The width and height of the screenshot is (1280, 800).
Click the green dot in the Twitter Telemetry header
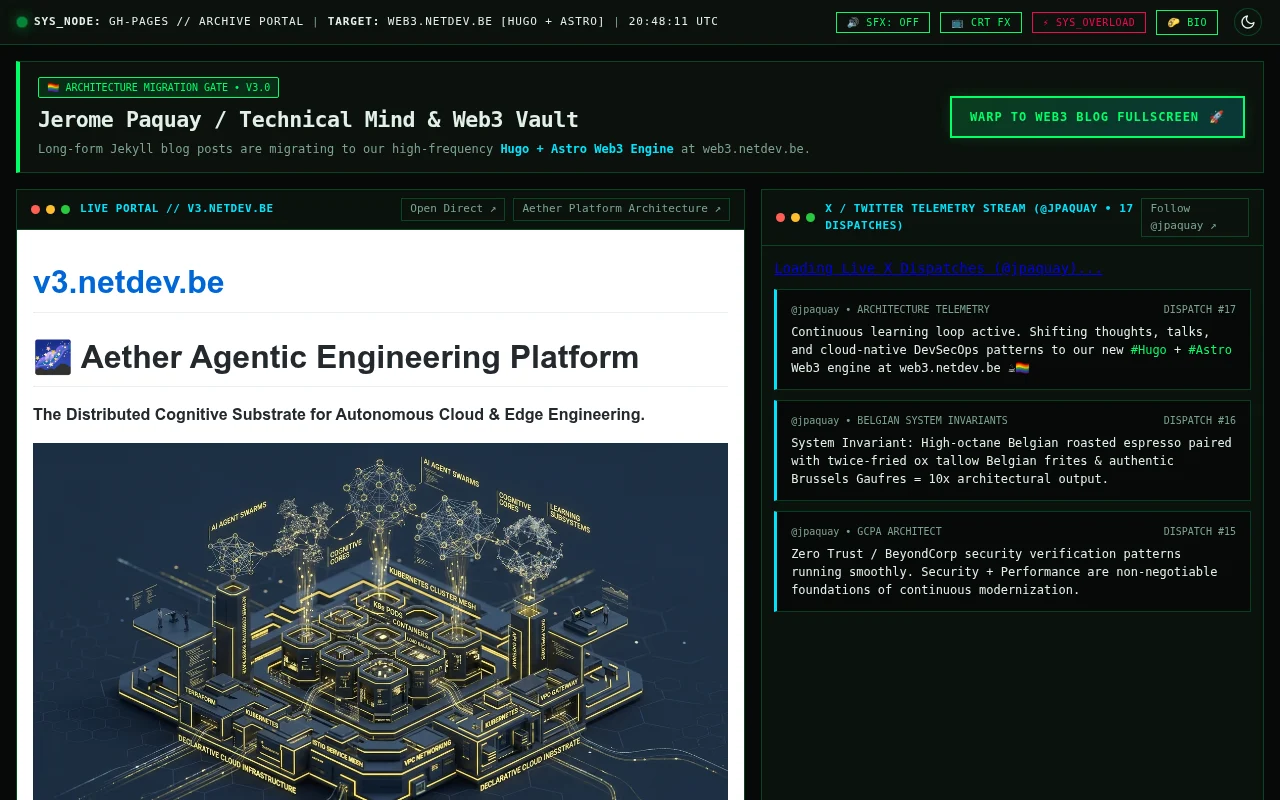coord(810,217)
